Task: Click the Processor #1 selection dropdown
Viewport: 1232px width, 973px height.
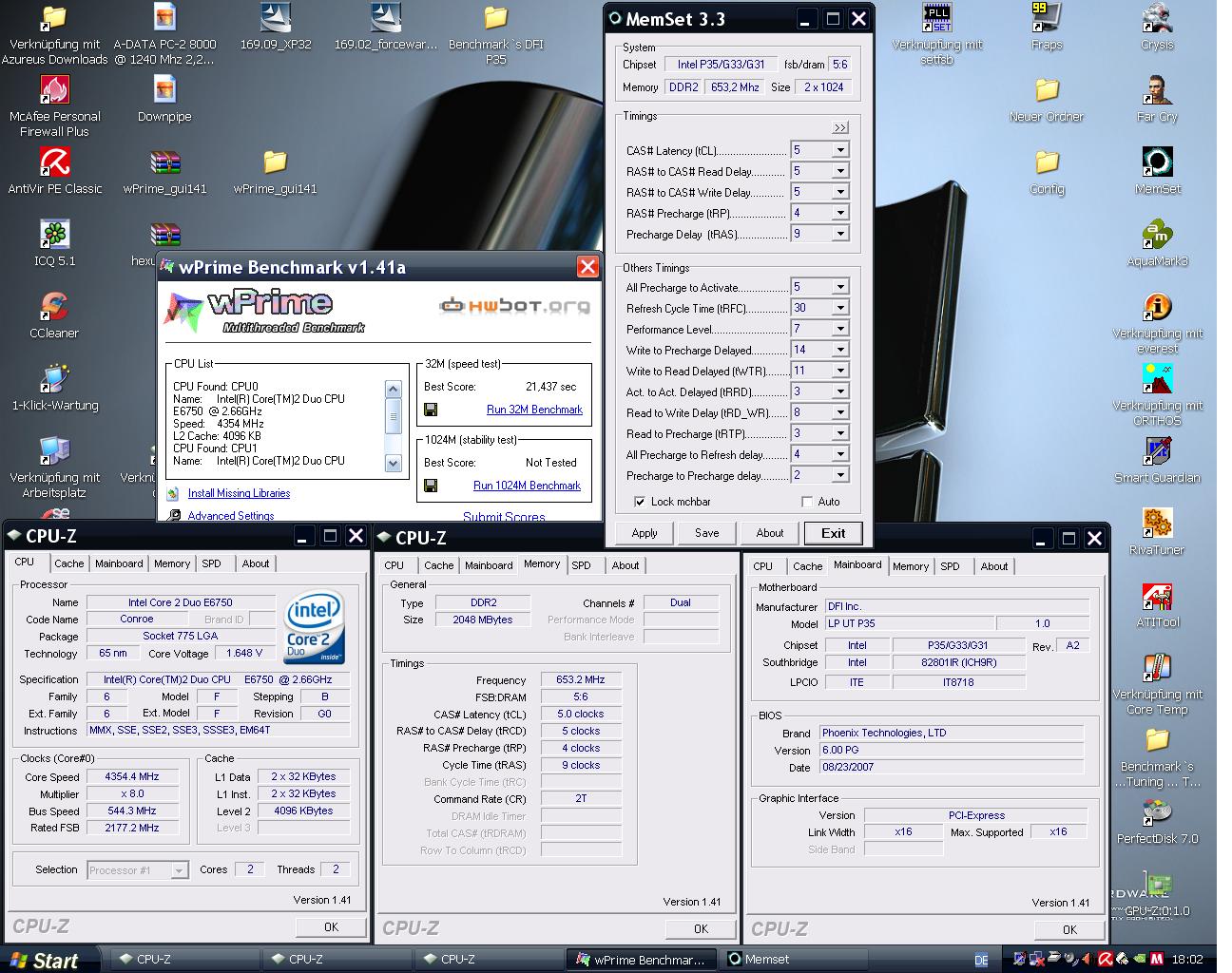Action: click(x=138, y=869)
